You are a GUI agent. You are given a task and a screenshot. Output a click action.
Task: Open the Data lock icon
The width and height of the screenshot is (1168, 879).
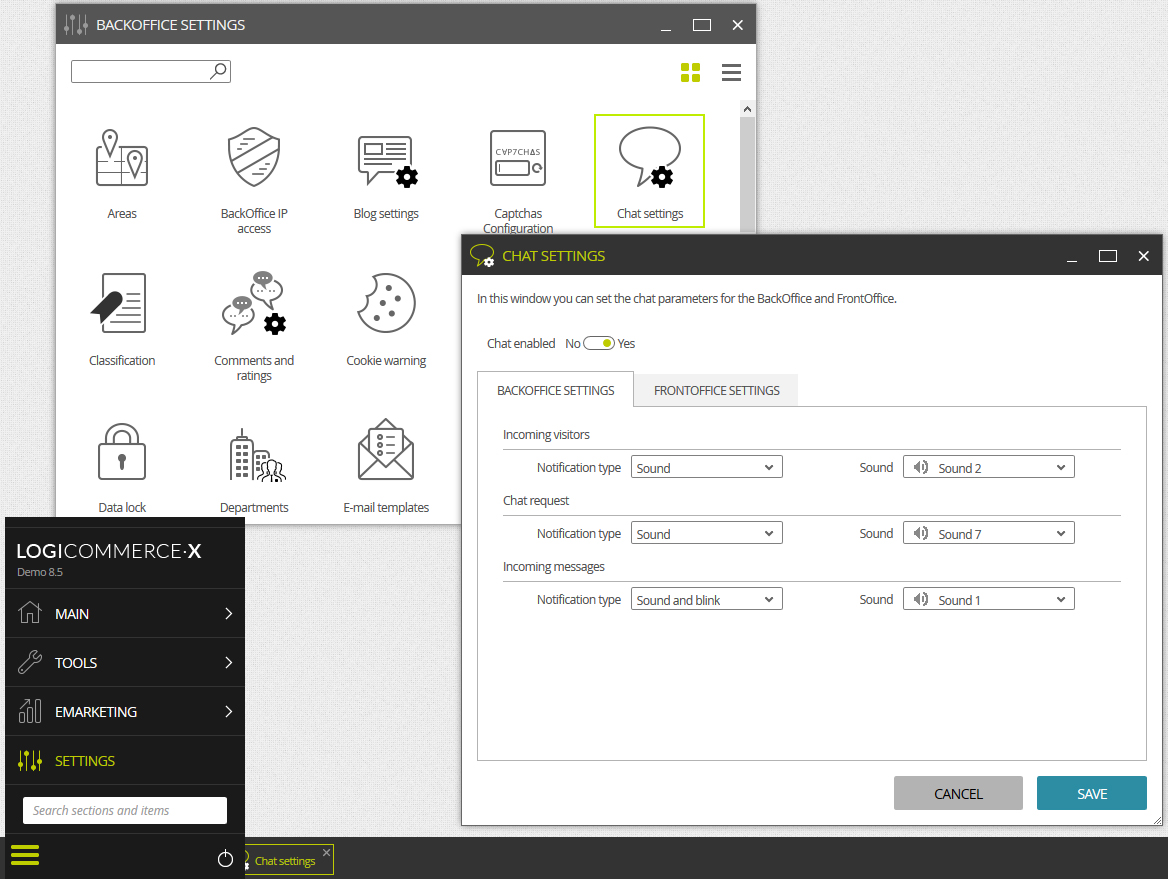[x=122, y=451]
